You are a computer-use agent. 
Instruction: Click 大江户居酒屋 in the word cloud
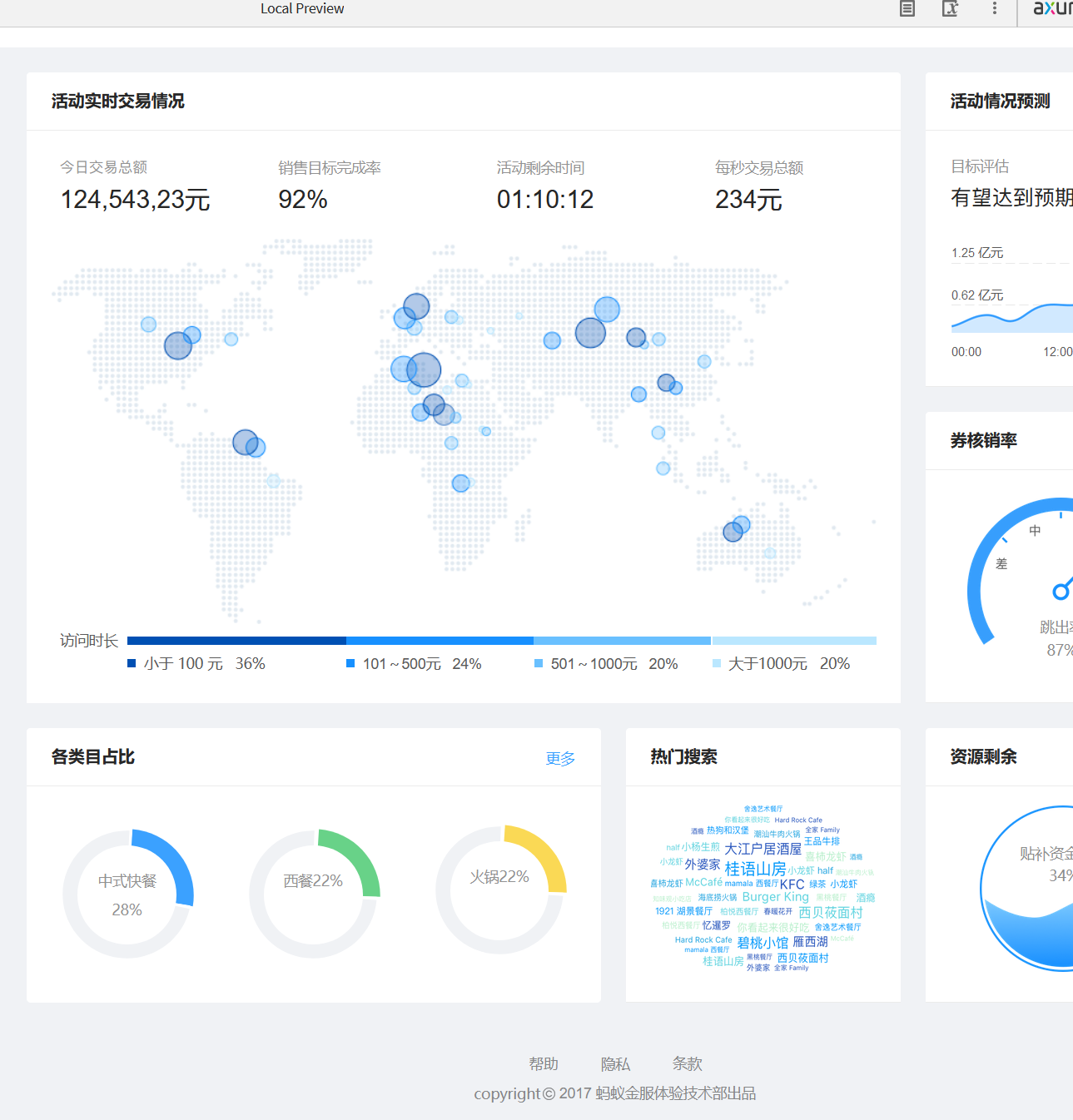pos(763,849)
